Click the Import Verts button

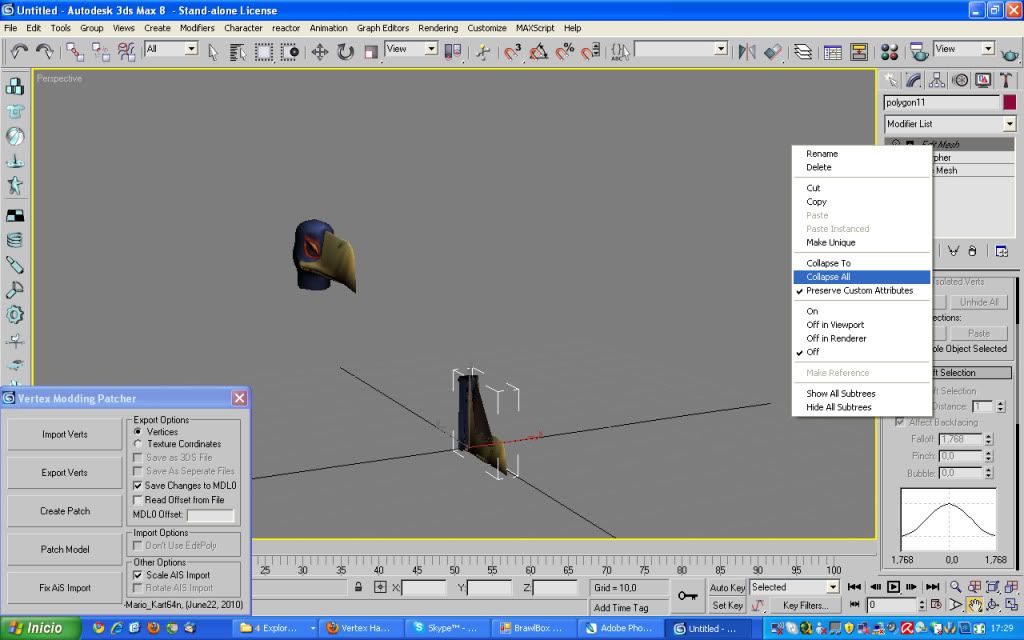[65, 434]
